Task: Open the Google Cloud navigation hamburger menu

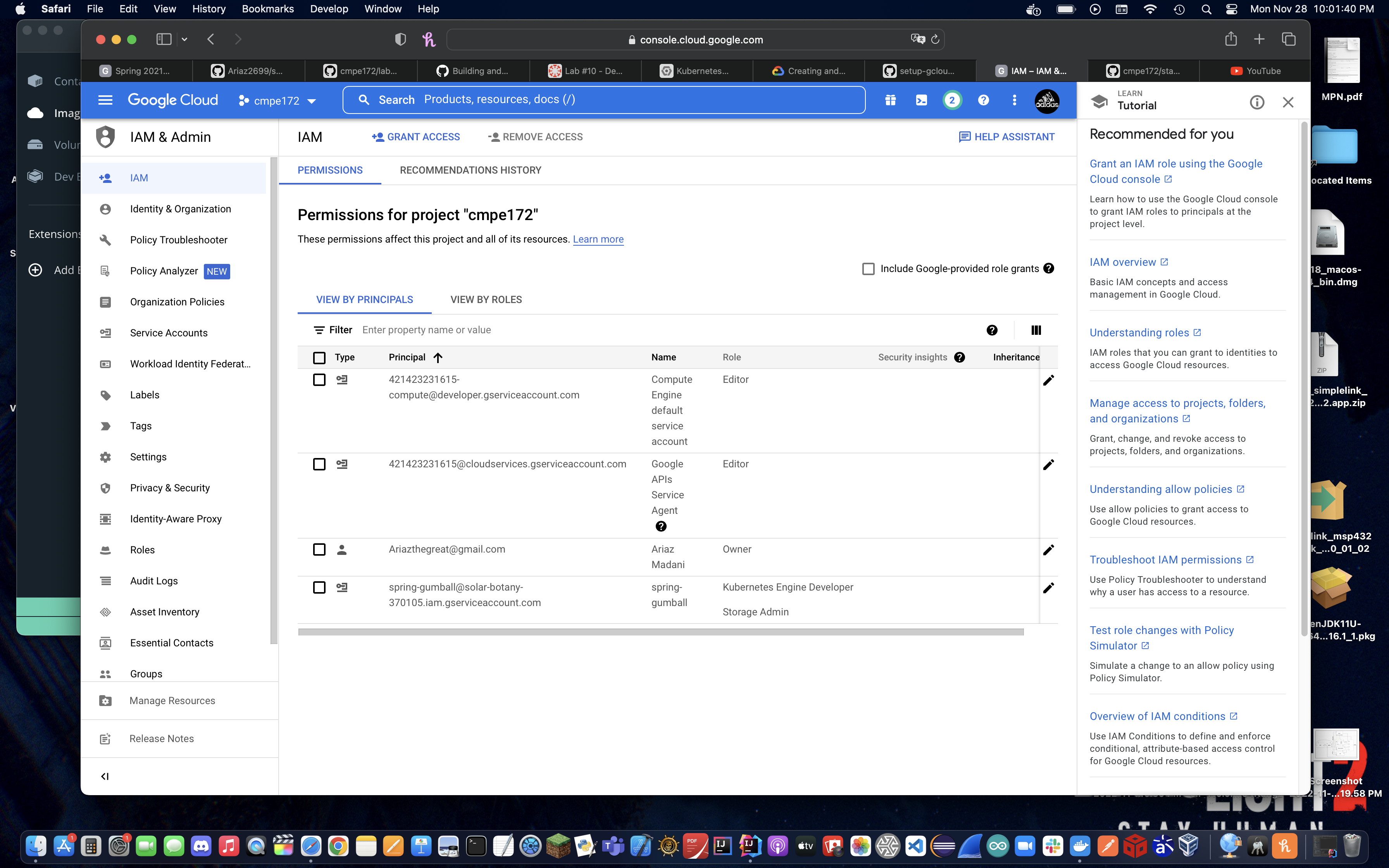Action: point(105,100)
